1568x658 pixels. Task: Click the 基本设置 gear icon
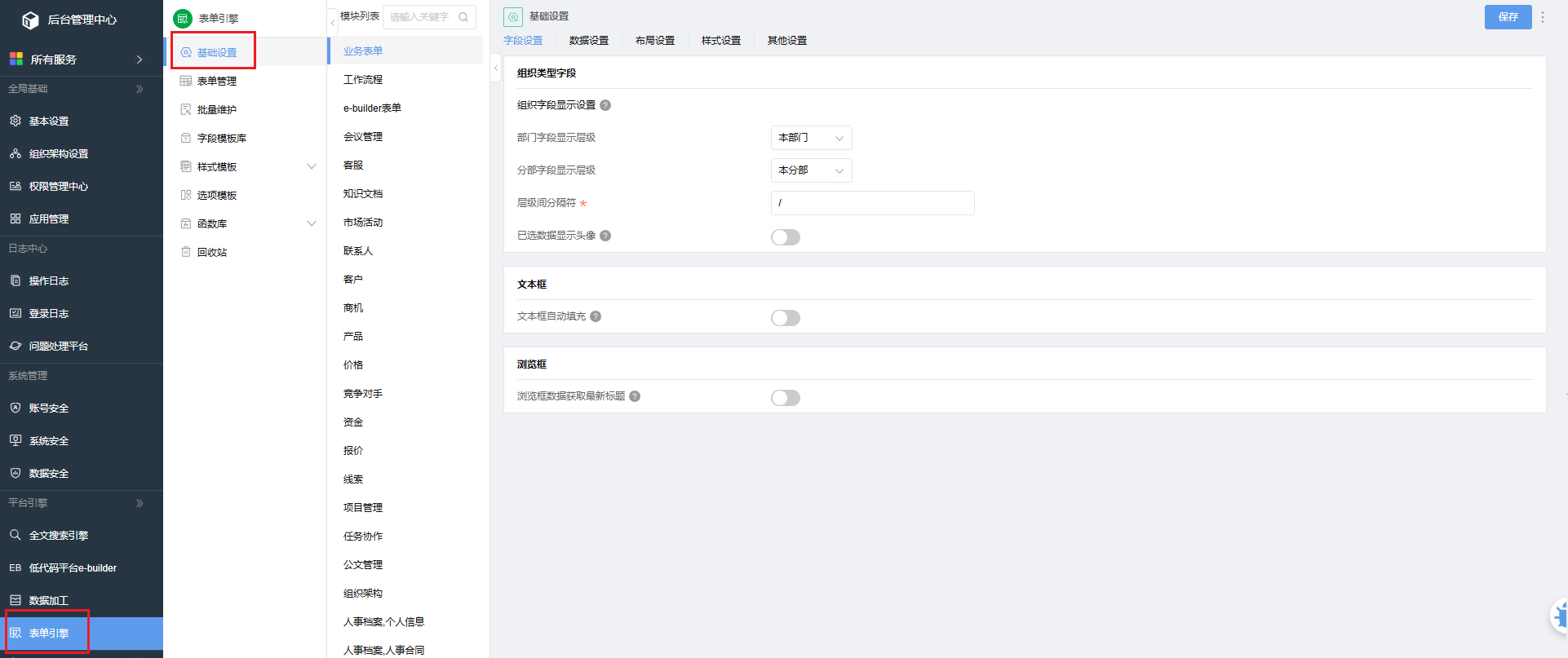pos(16,121)
